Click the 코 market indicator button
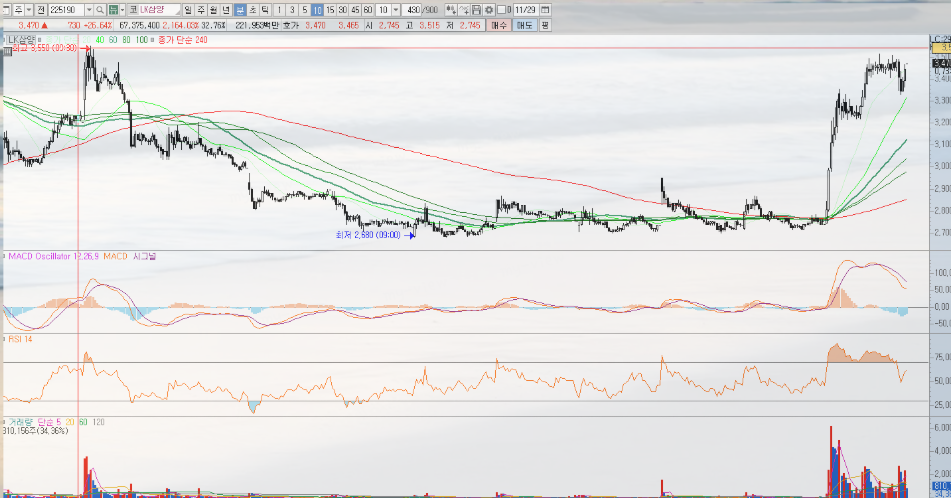Screen dimensions: 951x498 tap(133, 10)
